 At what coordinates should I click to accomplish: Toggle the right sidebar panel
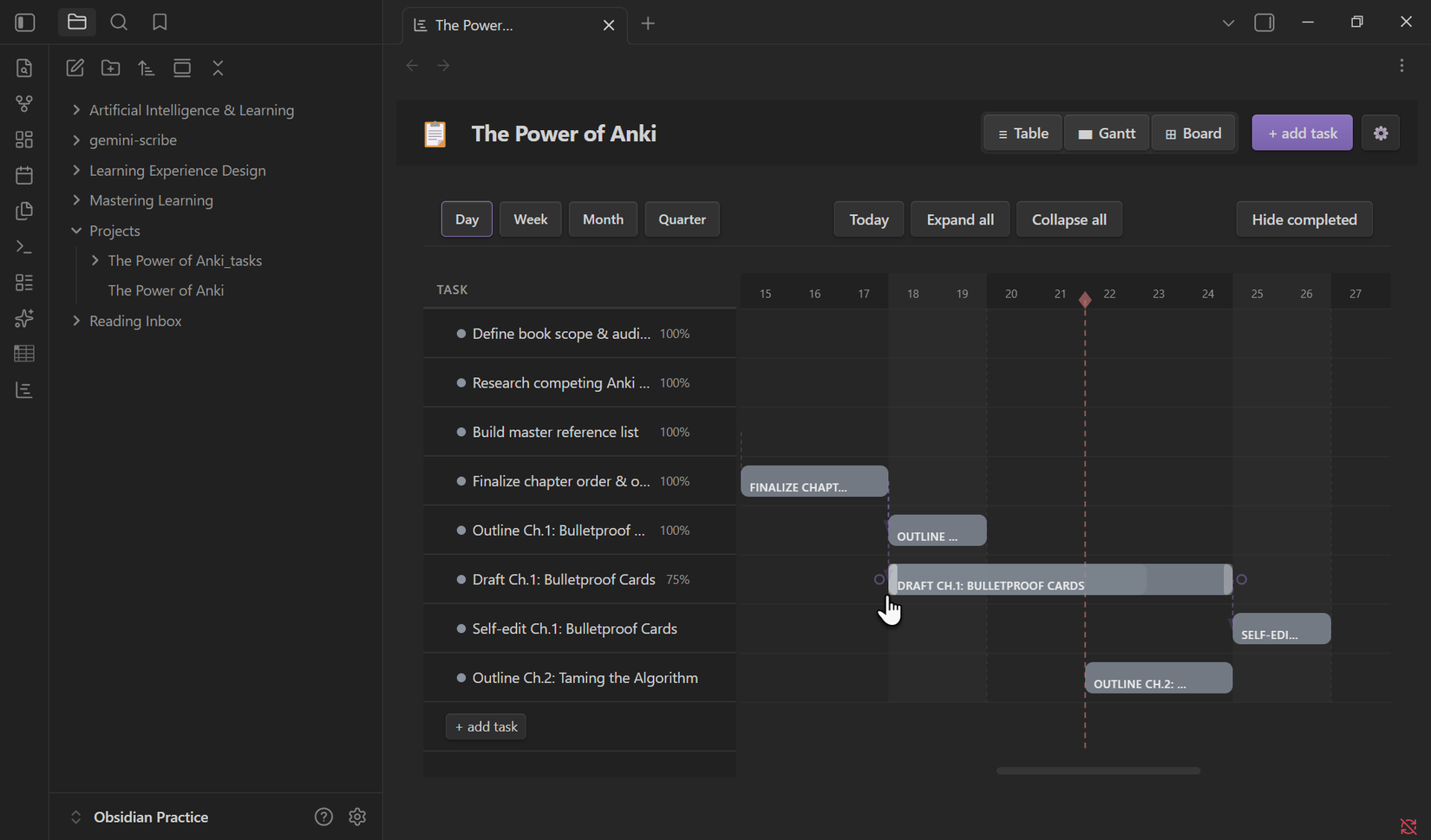point(1264,23)
